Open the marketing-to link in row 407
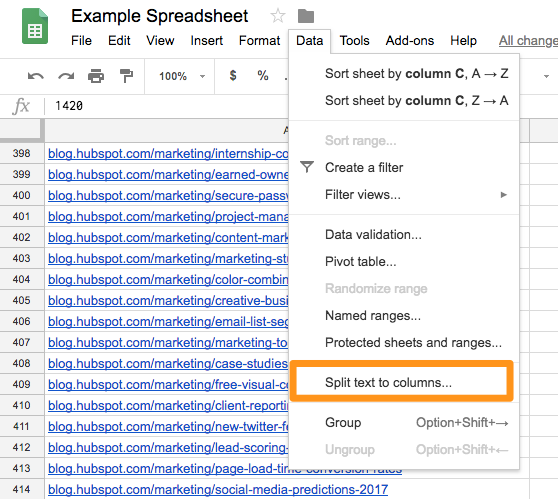The width and height of the screenshot is (558, 499). tap(168, 342)
